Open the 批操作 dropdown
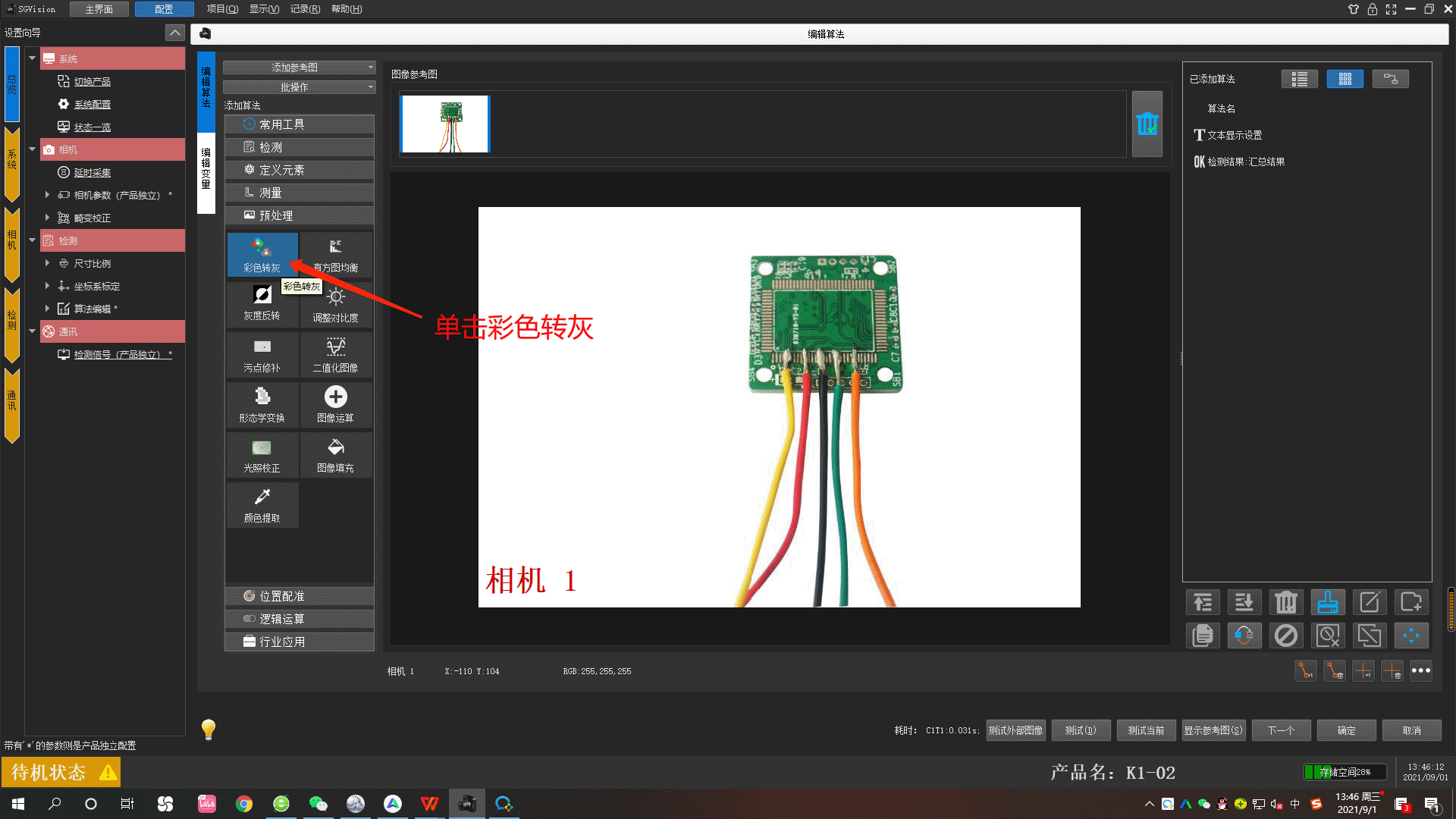The width and height of the screenshot is (1456, 819). [x=299, y=86]
